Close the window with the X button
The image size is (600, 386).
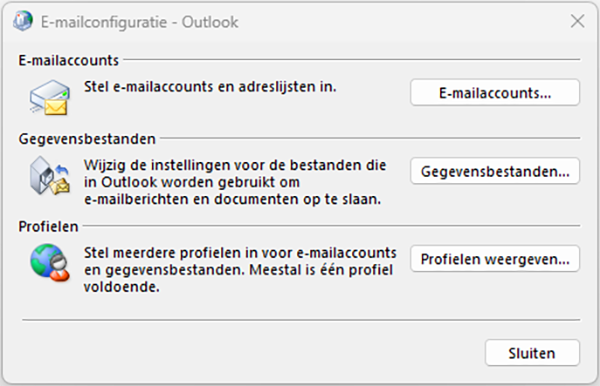click(577, 21)
